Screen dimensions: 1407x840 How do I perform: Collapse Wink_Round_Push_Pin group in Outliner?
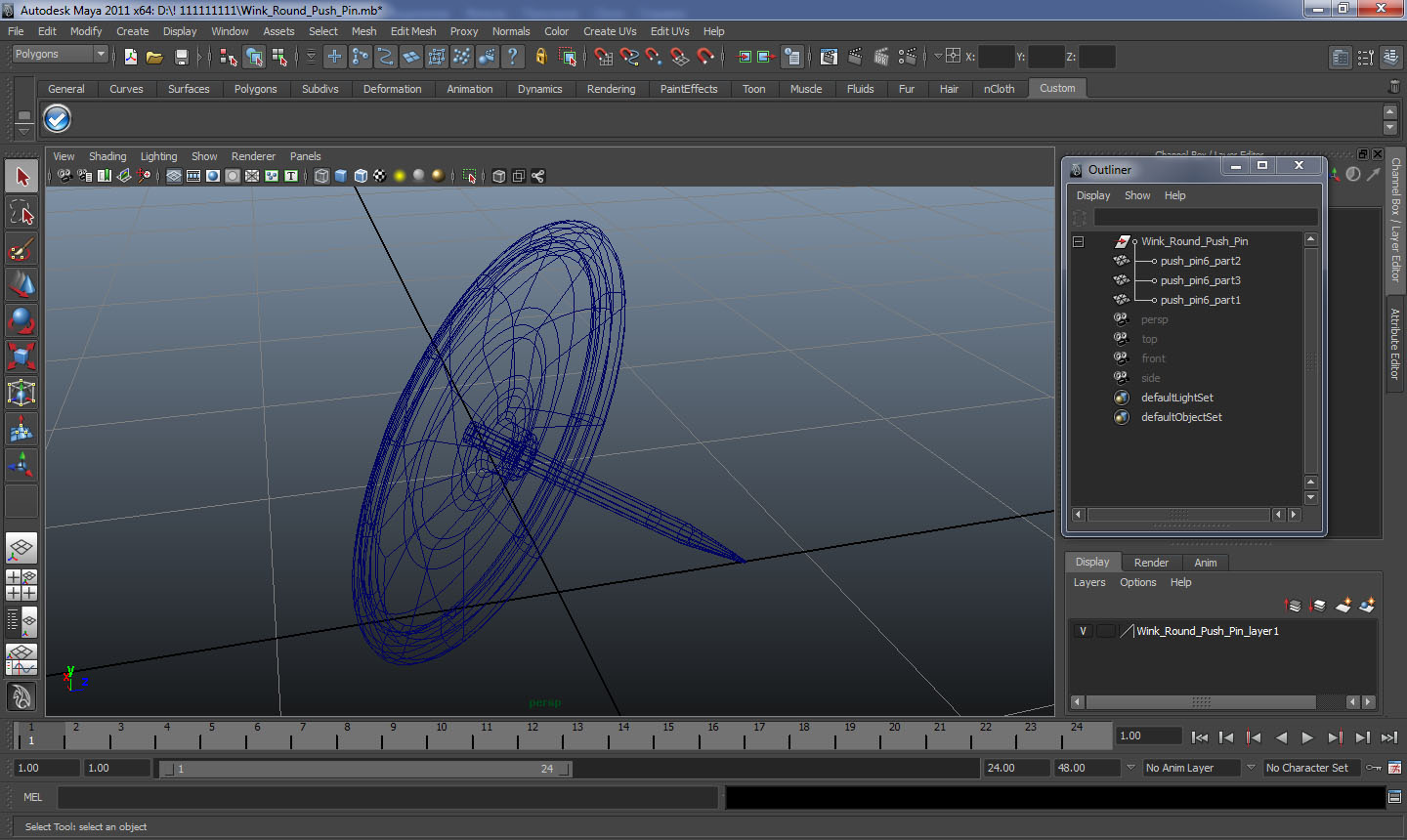[x=1079, y=241]
